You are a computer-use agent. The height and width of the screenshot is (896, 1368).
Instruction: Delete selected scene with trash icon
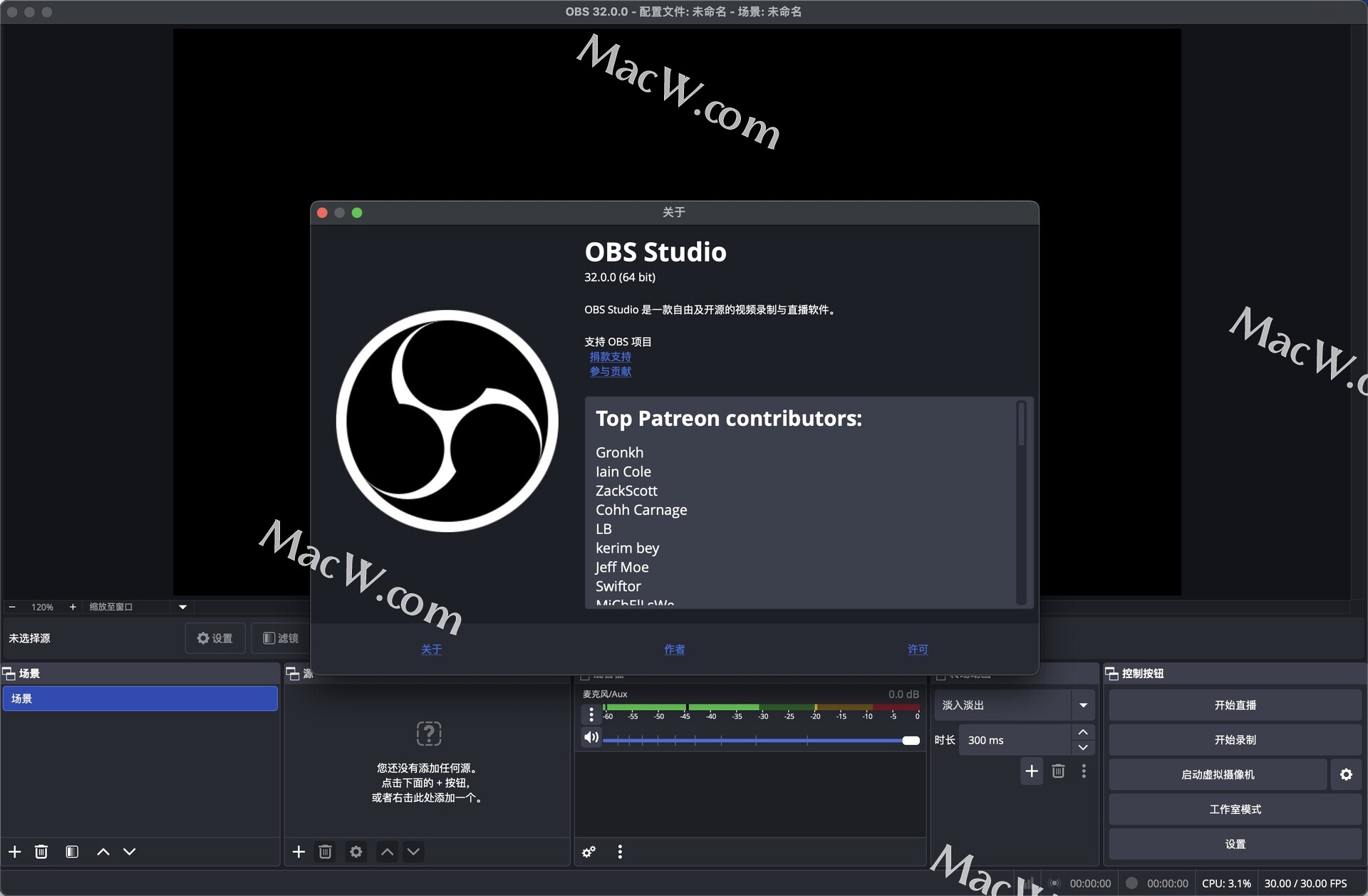pos(41,852)
